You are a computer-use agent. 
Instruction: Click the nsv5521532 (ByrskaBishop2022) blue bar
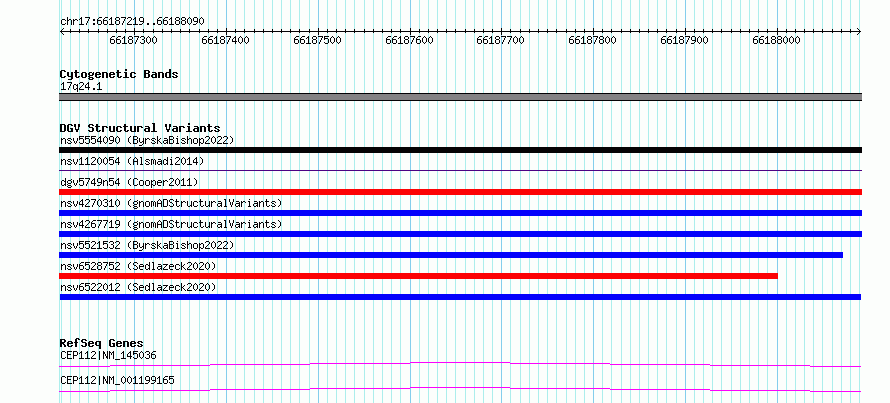point(451,255)
